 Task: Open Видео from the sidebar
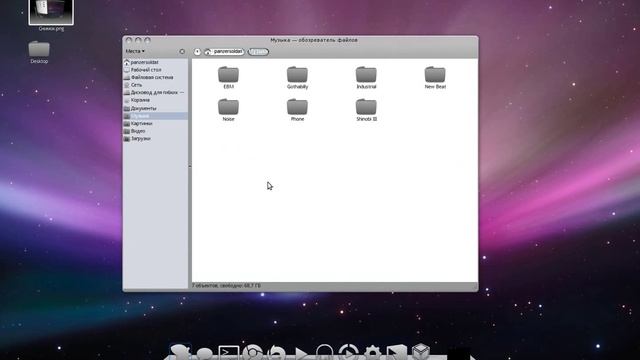click(x=155, y=131)
